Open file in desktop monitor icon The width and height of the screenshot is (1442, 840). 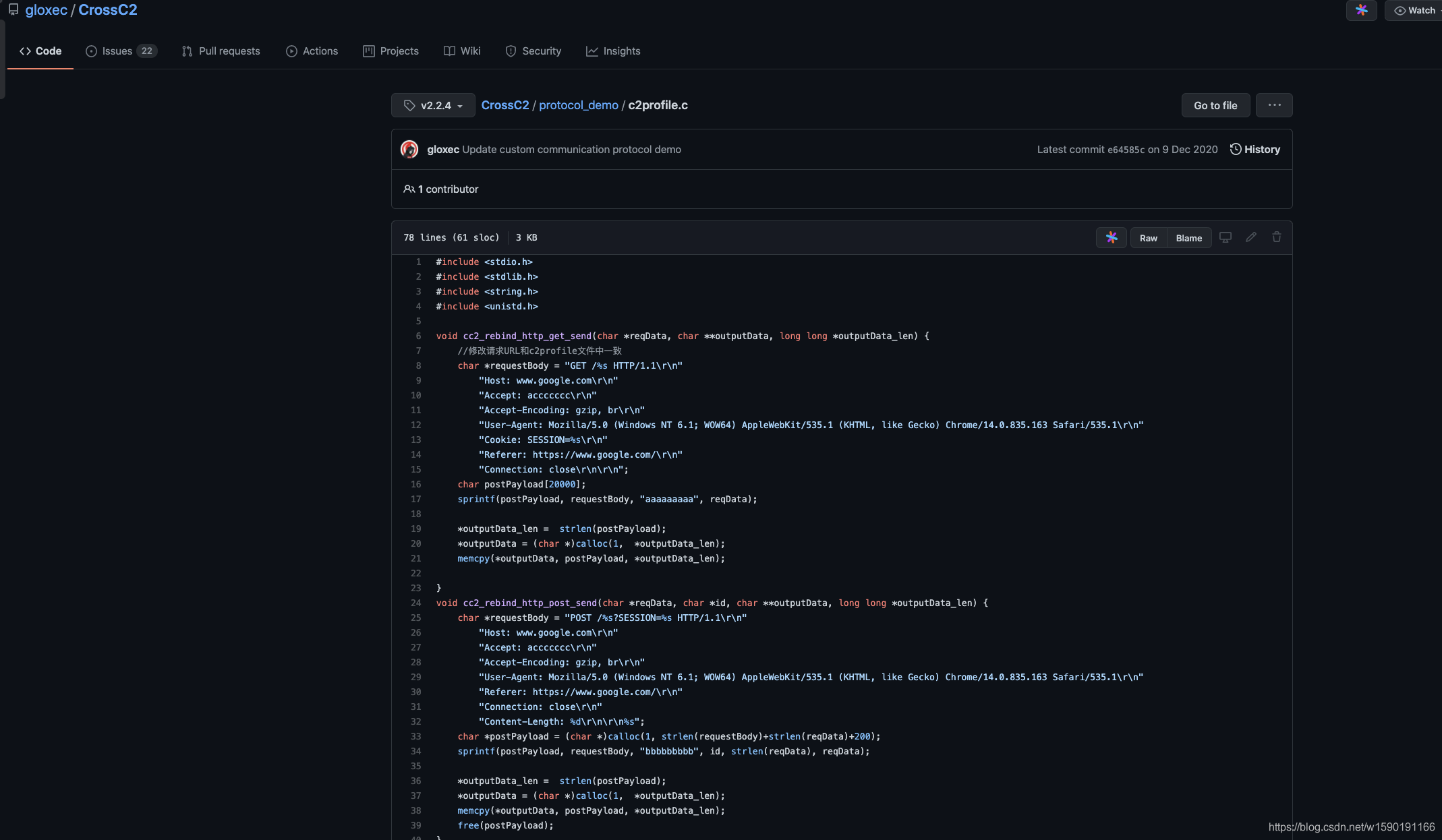pos(1225,237)
